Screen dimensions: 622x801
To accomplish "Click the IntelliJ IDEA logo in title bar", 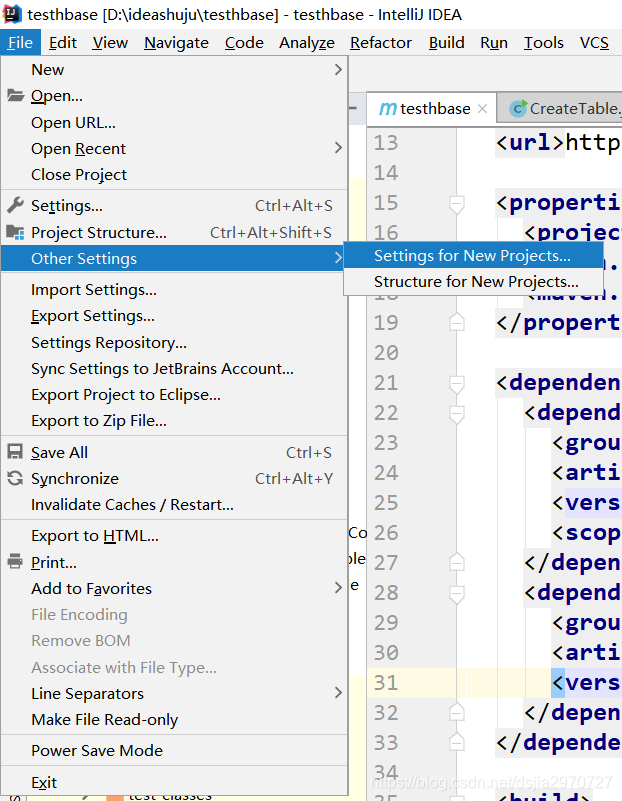I will [12, 14].
